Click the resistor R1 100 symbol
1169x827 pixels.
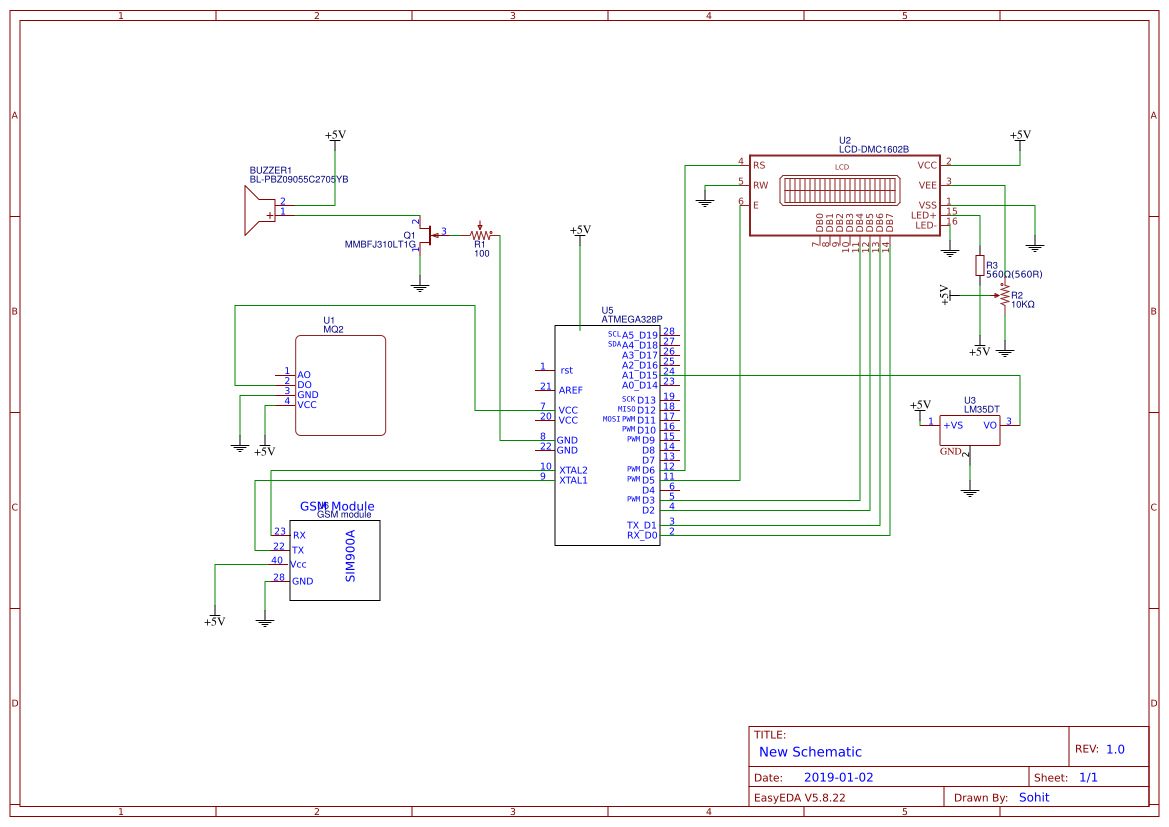click(479, 234)
